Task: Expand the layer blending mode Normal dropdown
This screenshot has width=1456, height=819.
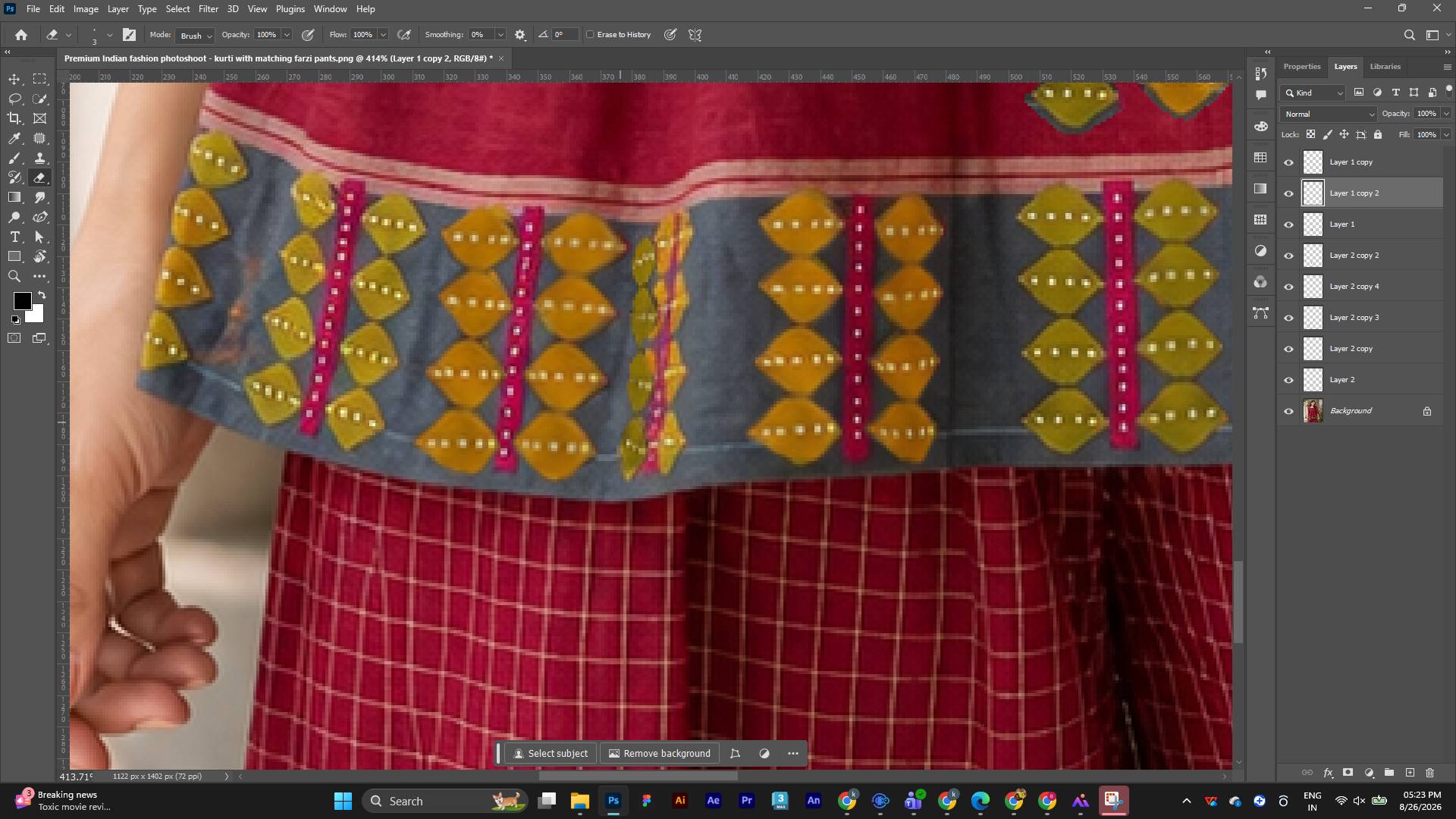Action: point(1328,115)
